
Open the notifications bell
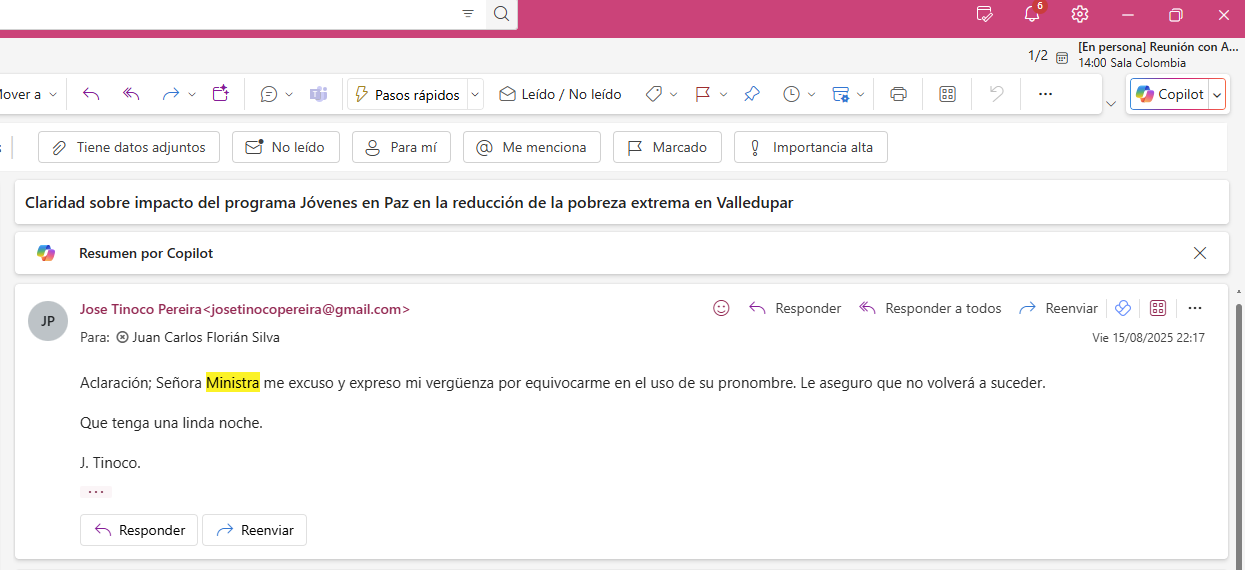click(1033, 14)
